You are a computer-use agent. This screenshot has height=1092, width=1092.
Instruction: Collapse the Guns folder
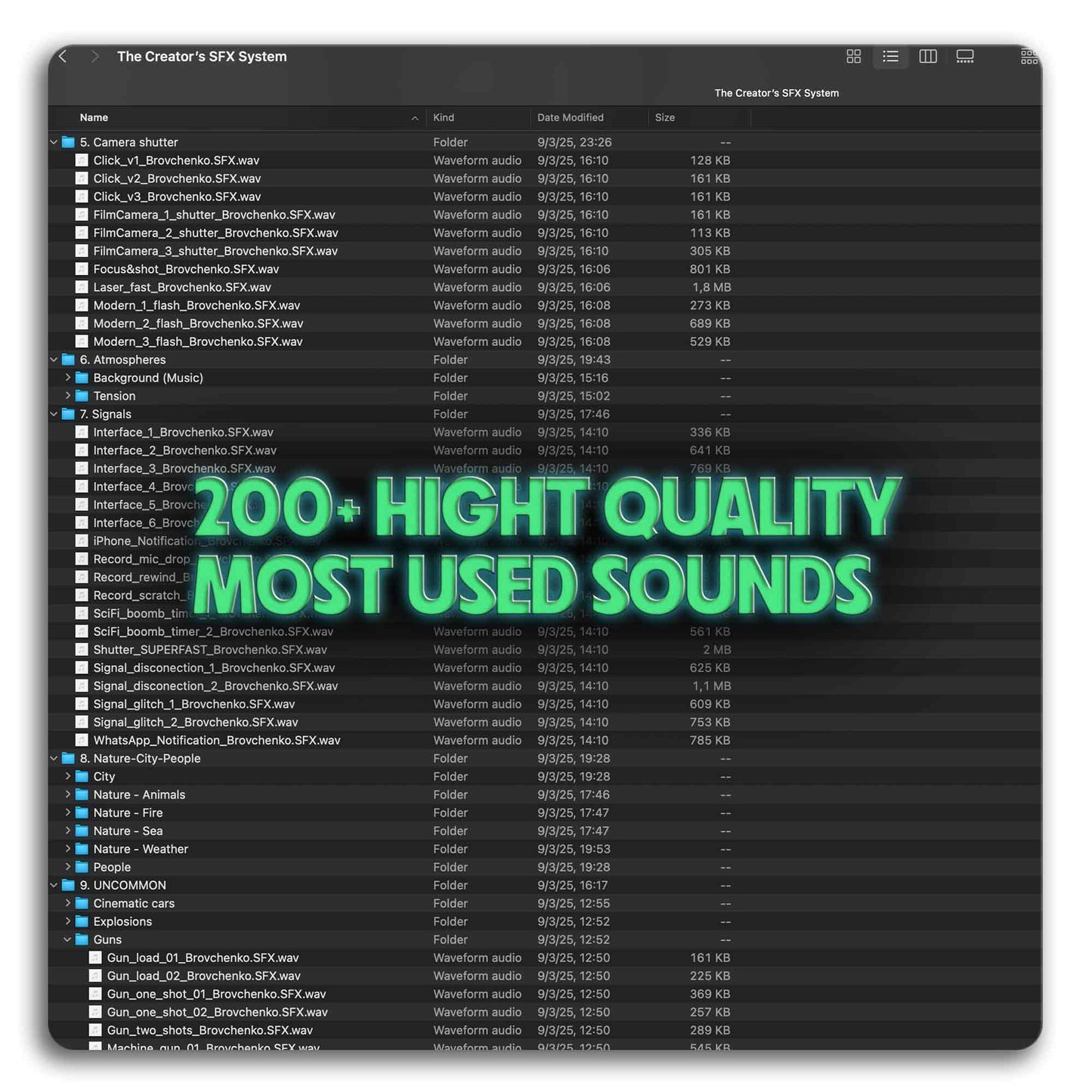[x=68, y=940]
